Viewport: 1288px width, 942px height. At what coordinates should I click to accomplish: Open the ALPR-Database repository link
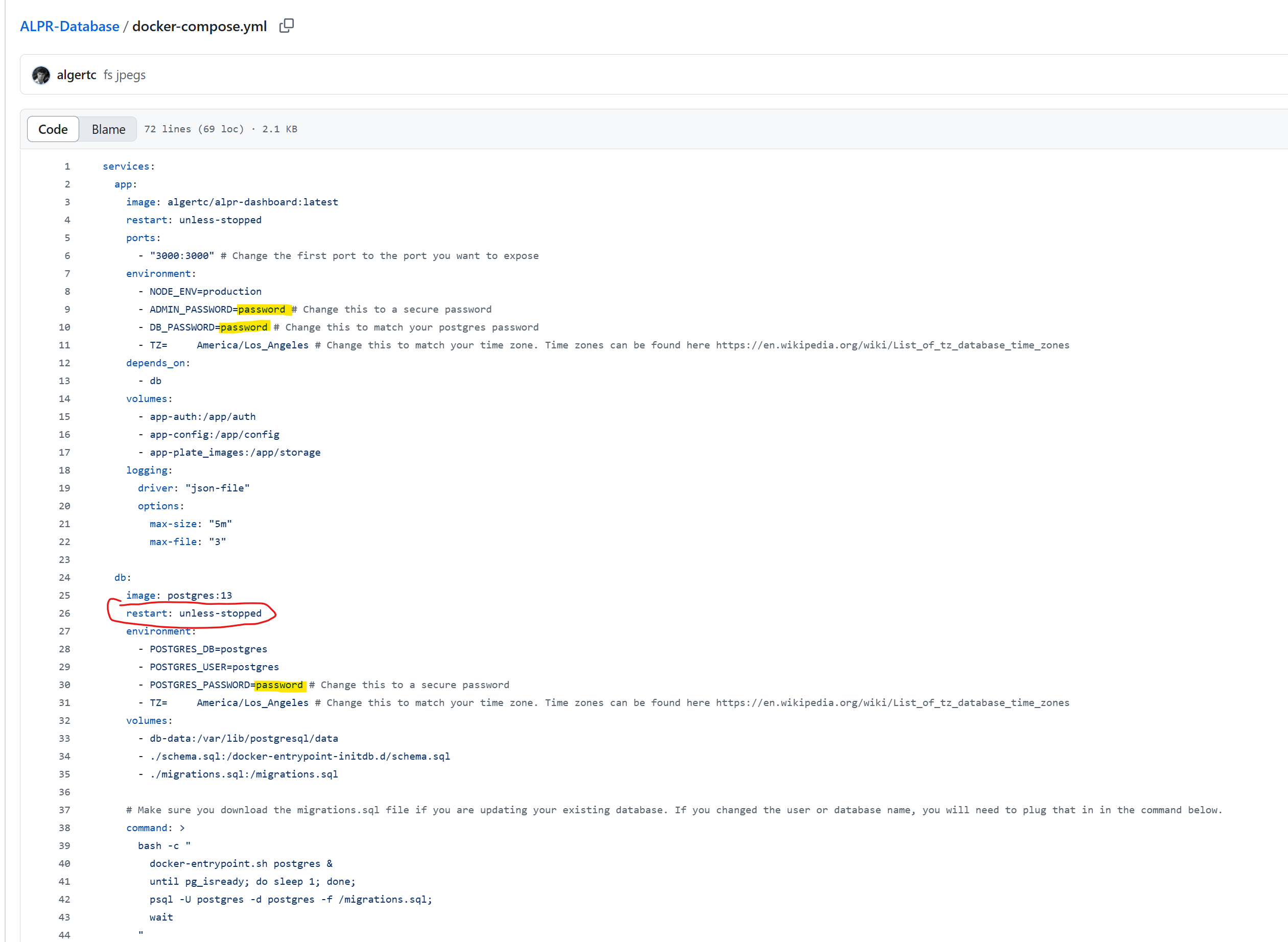[x=69, y=26]
